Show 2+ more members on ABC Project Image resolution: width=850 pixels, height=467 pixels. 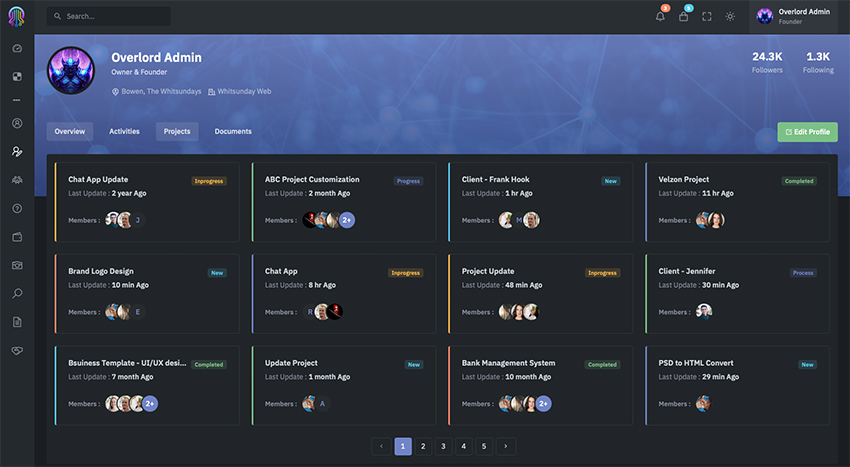(x=347, y=220)
